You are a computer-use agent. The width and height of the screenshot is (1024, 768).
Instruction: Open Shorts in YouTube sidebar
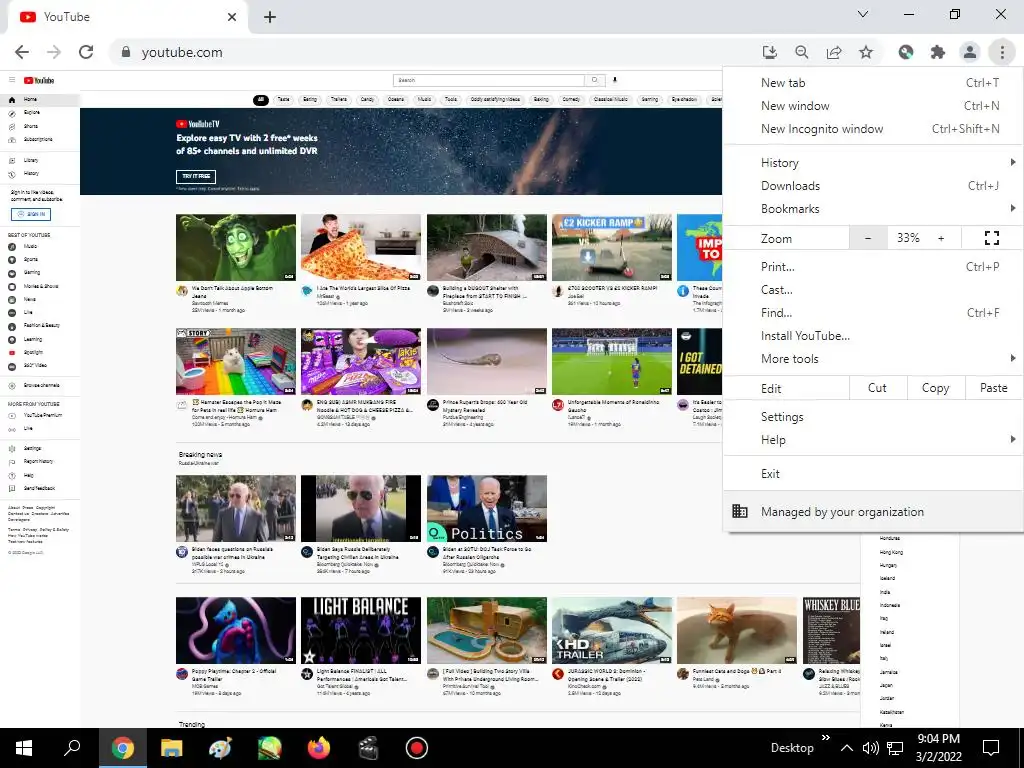[x=31, y=126]
